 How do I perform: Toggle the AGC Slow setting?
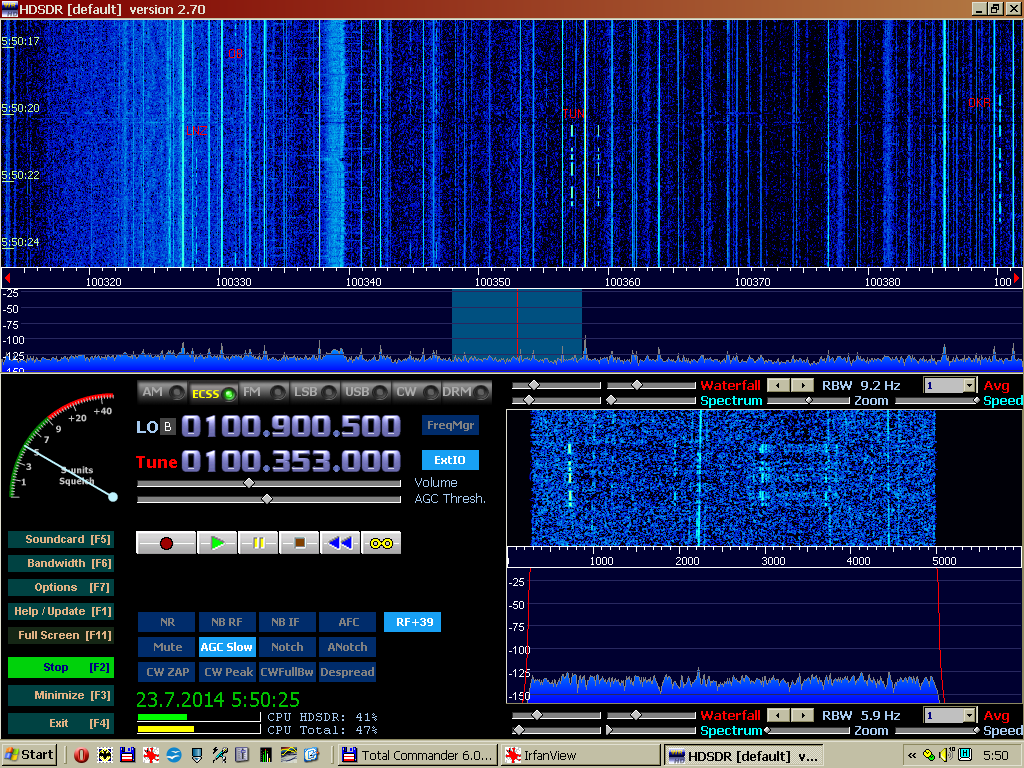[227, 647]
